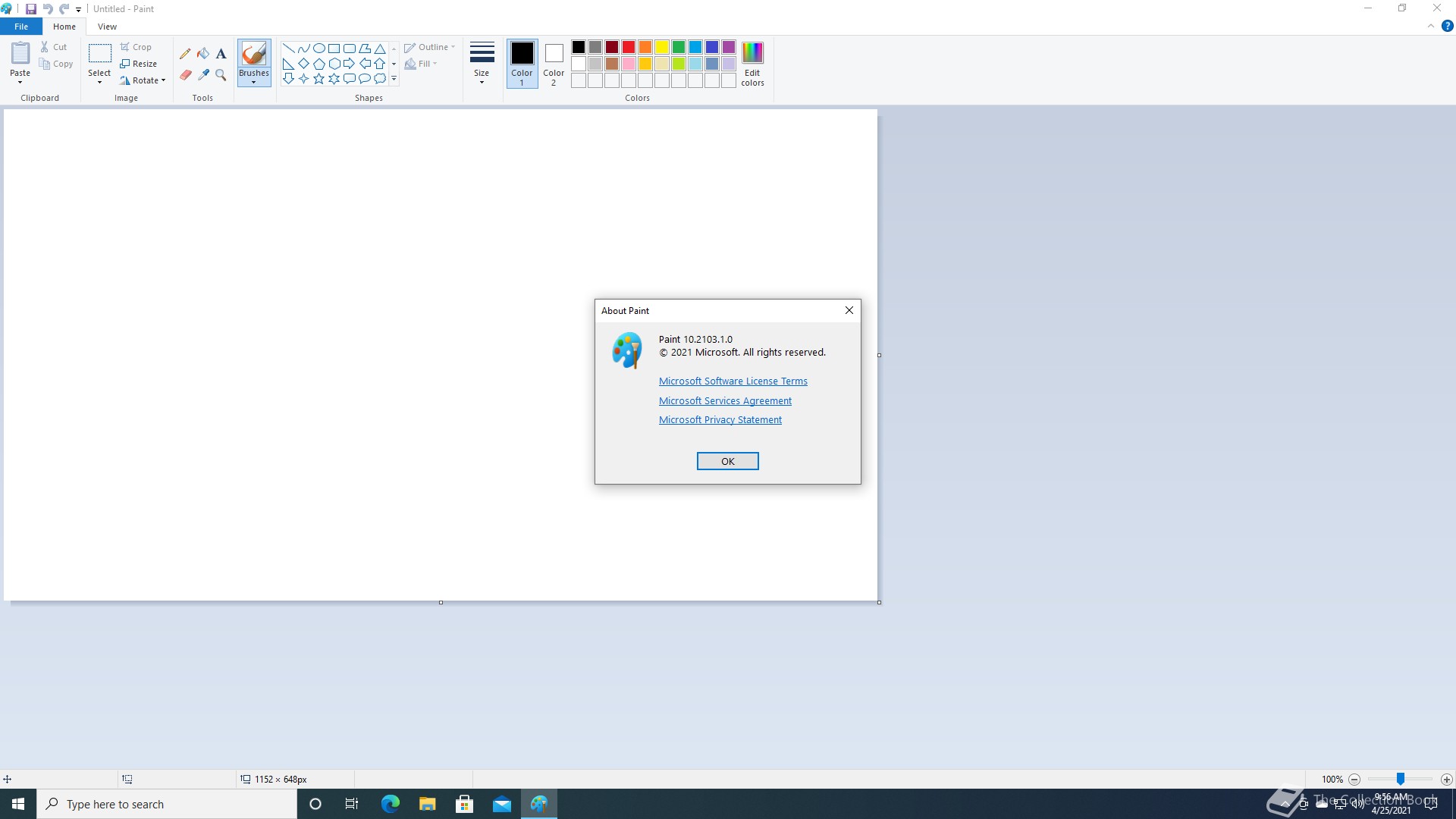Image resolution: width=1456 pixels, height=819 pixels.
Task: Select the Eraser tool
Action: point(185,75)
